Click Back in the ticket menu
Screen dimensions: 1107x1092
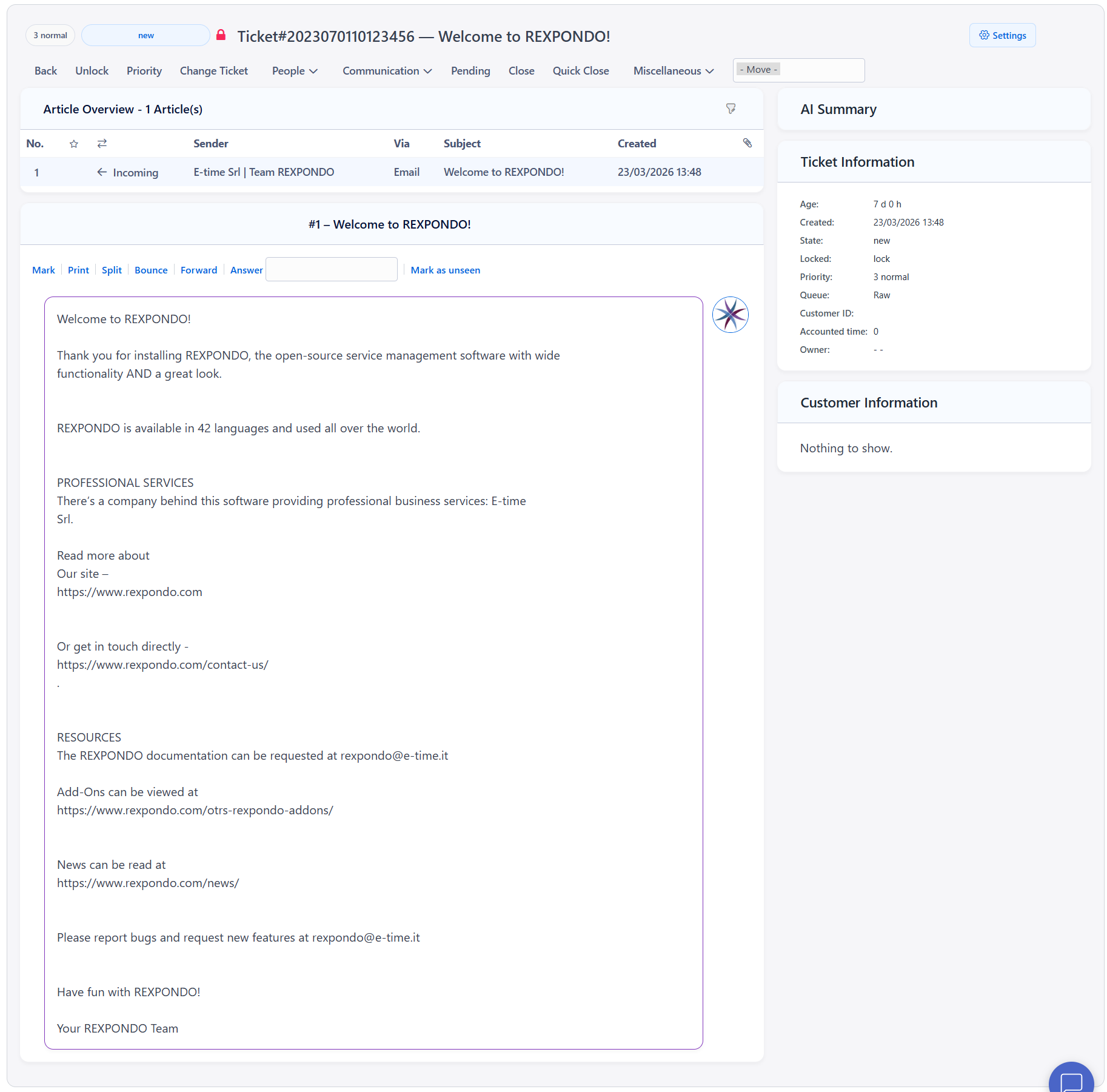click(x=45, y=71)
